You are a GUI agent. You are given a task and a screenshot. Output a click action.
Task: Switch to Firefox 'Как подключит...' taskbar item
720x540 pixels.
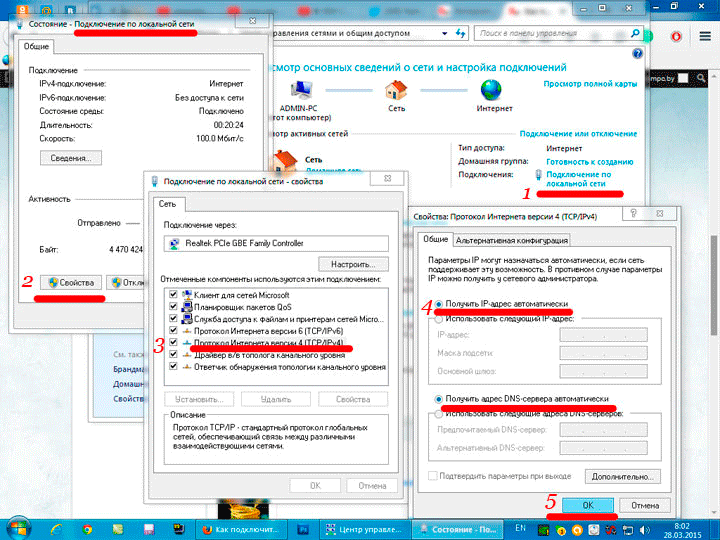tap(242, 529)
